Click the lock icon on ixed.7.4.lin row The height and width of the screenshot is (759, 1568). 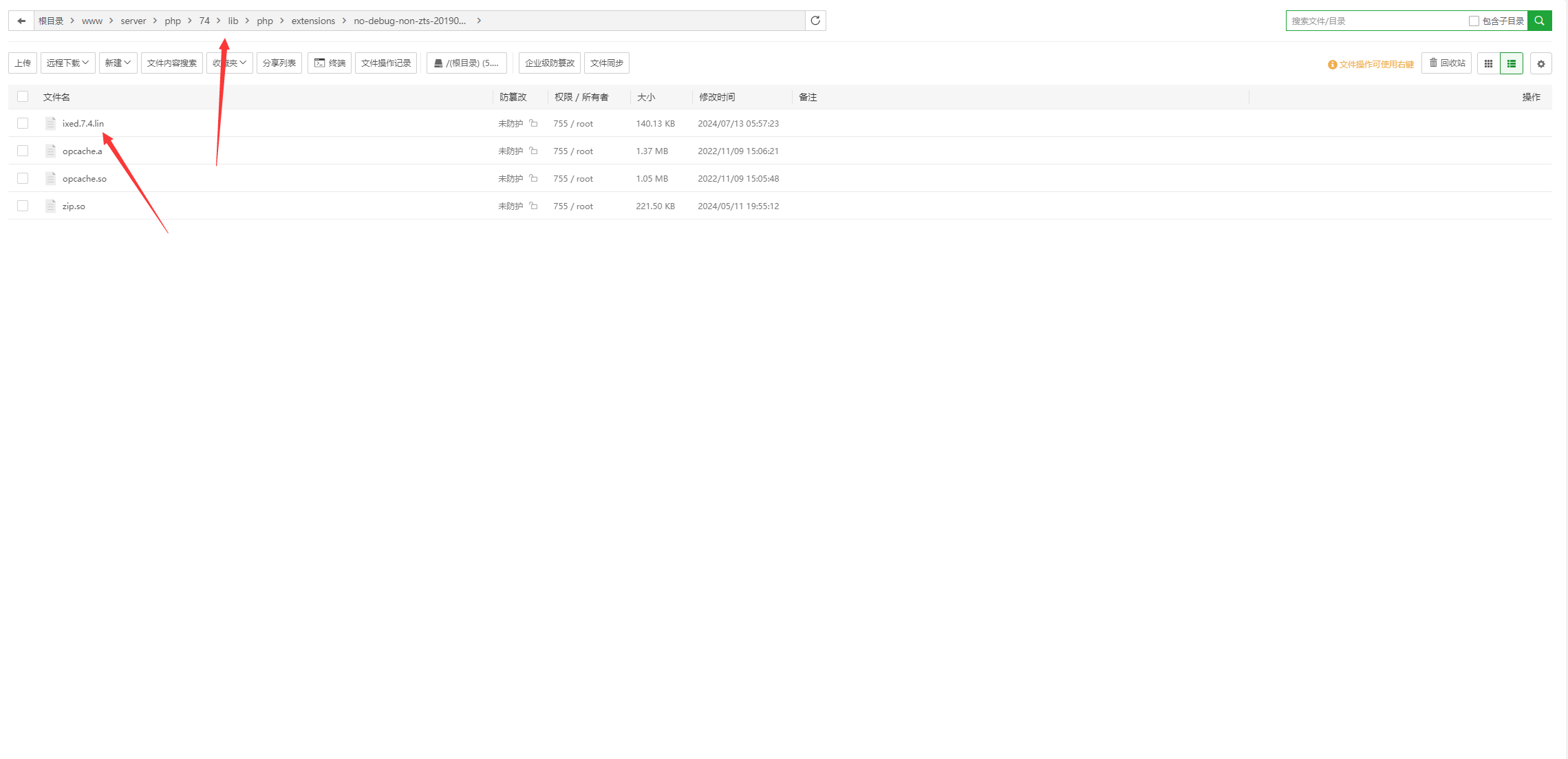click(x=533, y=123)
